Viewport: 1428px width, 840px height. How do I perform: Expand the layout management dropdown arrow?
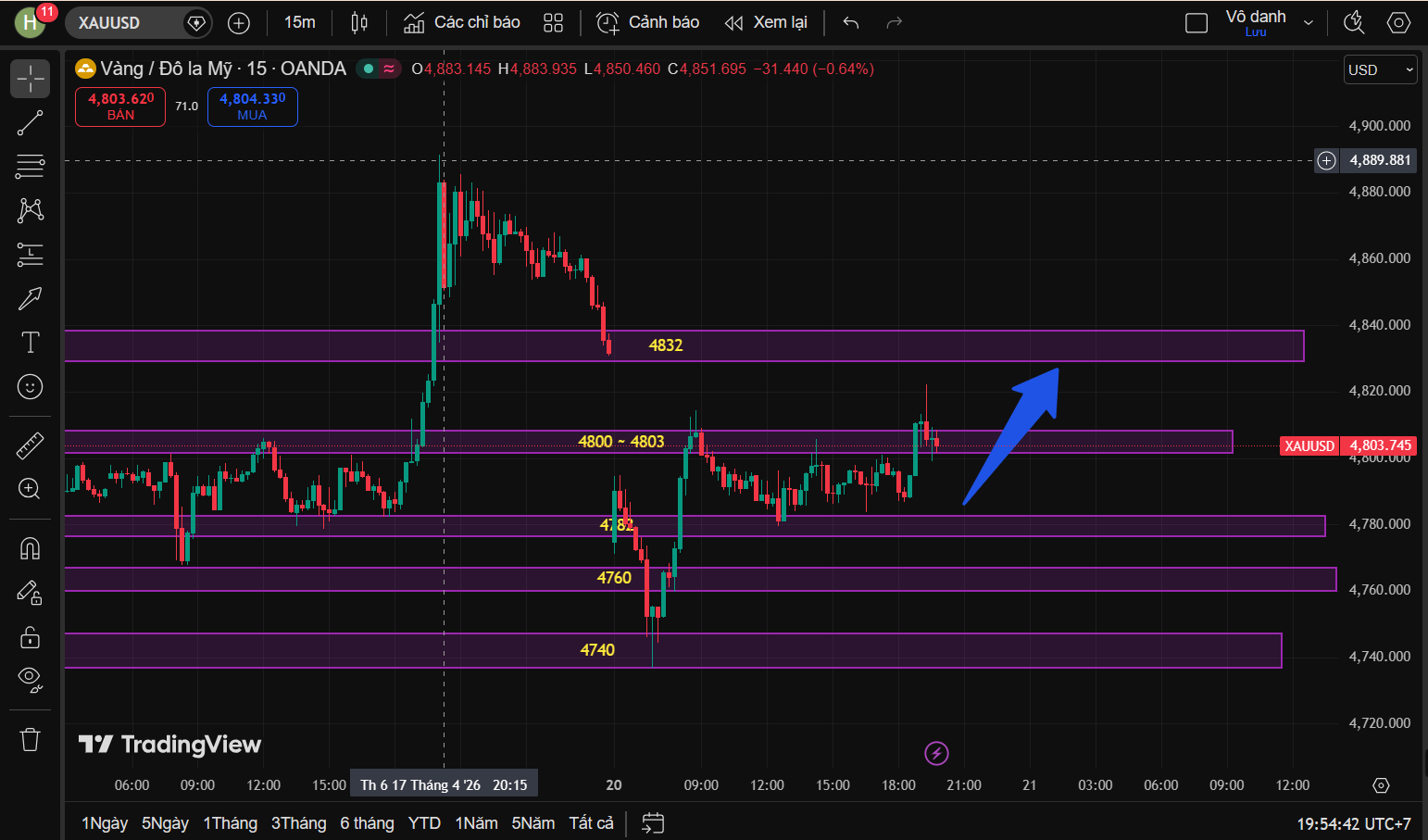pyautogui.click(x=1309, y=23)
